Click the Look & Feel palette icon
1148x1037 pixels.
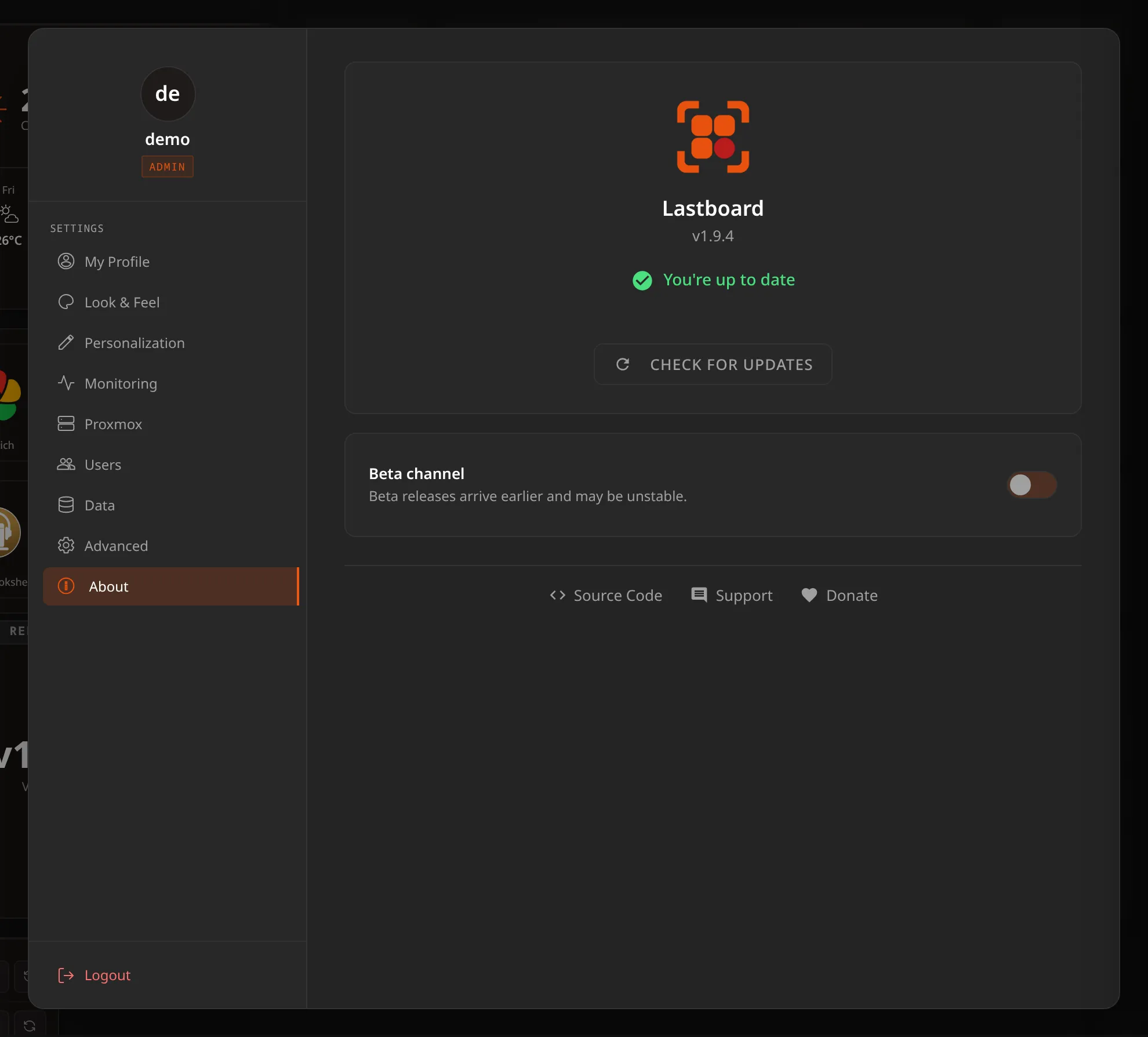click(66, 302)
